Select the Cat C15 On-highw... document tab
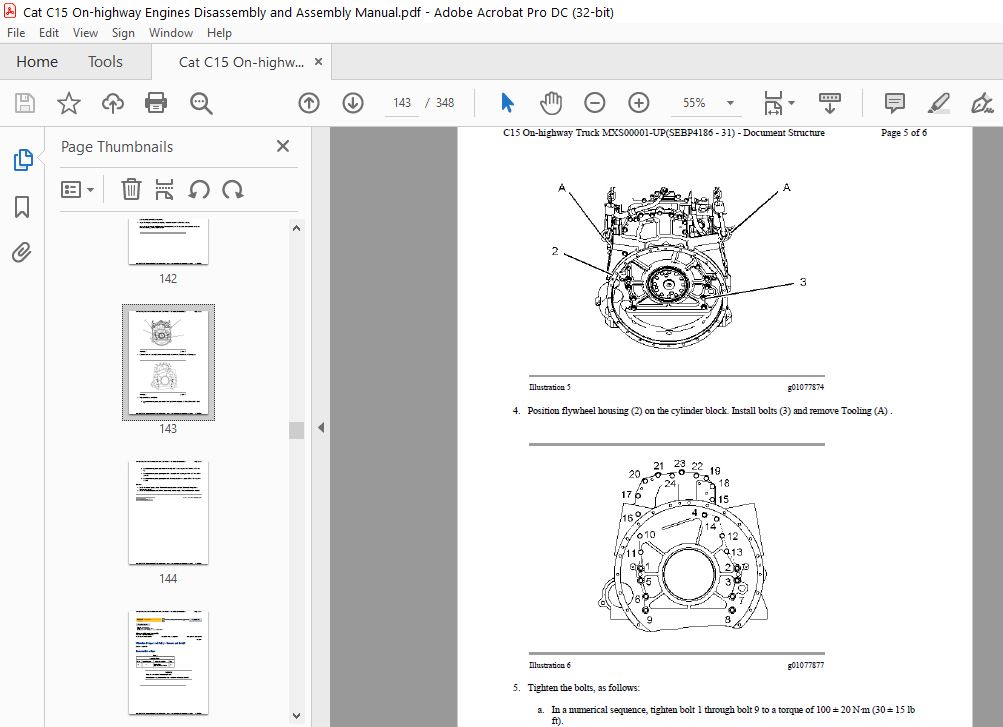The width and height of the screenshot is (1003, 727). [x=241, y=62]
